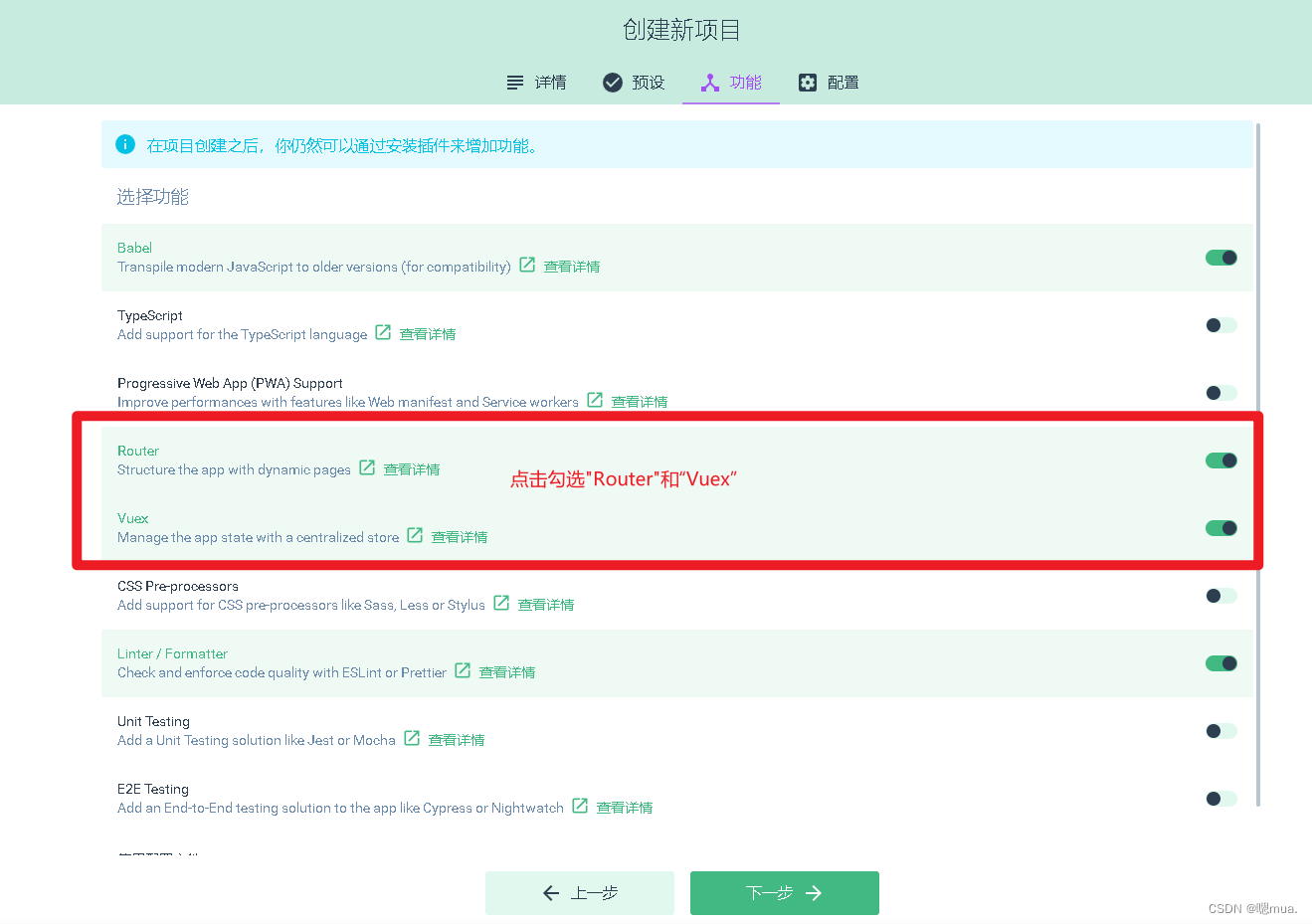The height and width of the screenshot is (924, 1312).
Task: Switch to the 预设 tab
Action: (634, 83)
